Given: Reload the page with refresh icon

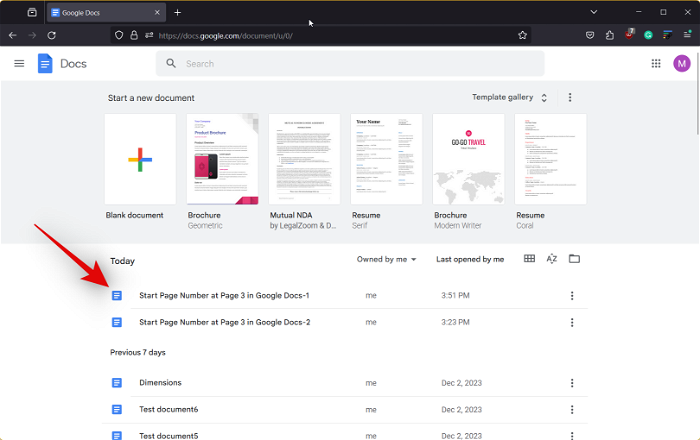Looking at the screenshot, I should 51,35.
